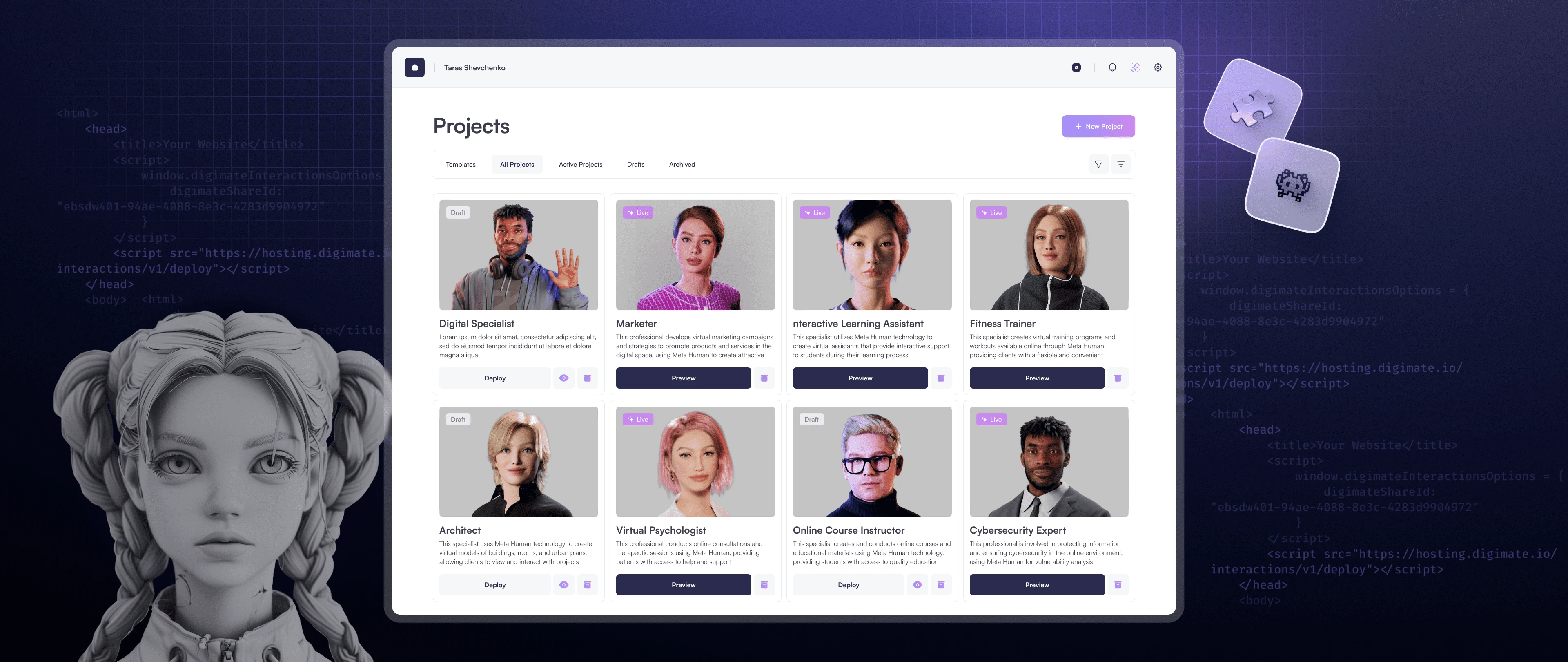The width and height of the screenshot is (1568, 662).
Task: Deploy the Online Course Instructor project
Action: (x=849, y=585)
